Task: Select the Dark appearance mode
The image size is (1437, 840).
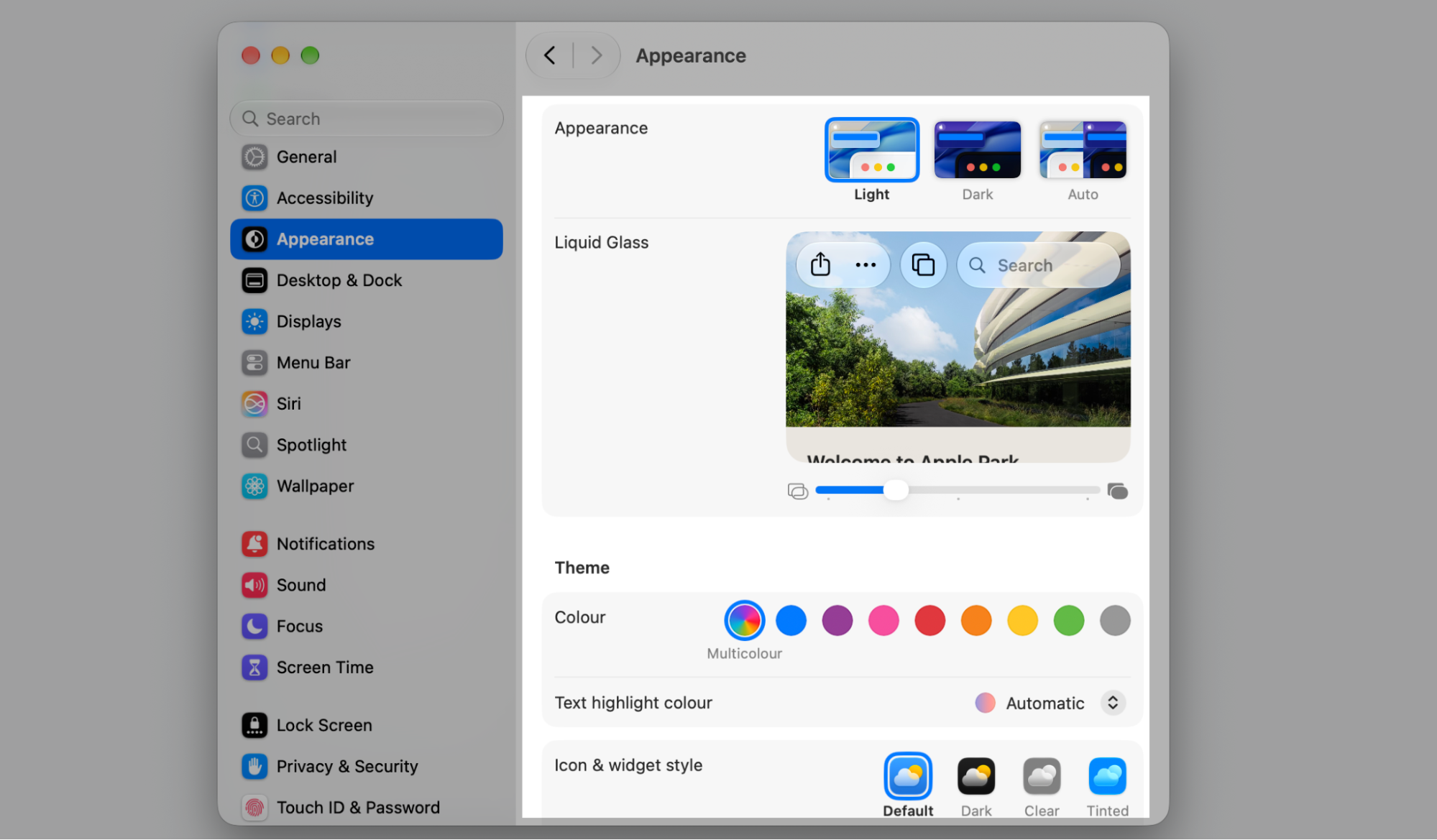Action: click(977, 160)
